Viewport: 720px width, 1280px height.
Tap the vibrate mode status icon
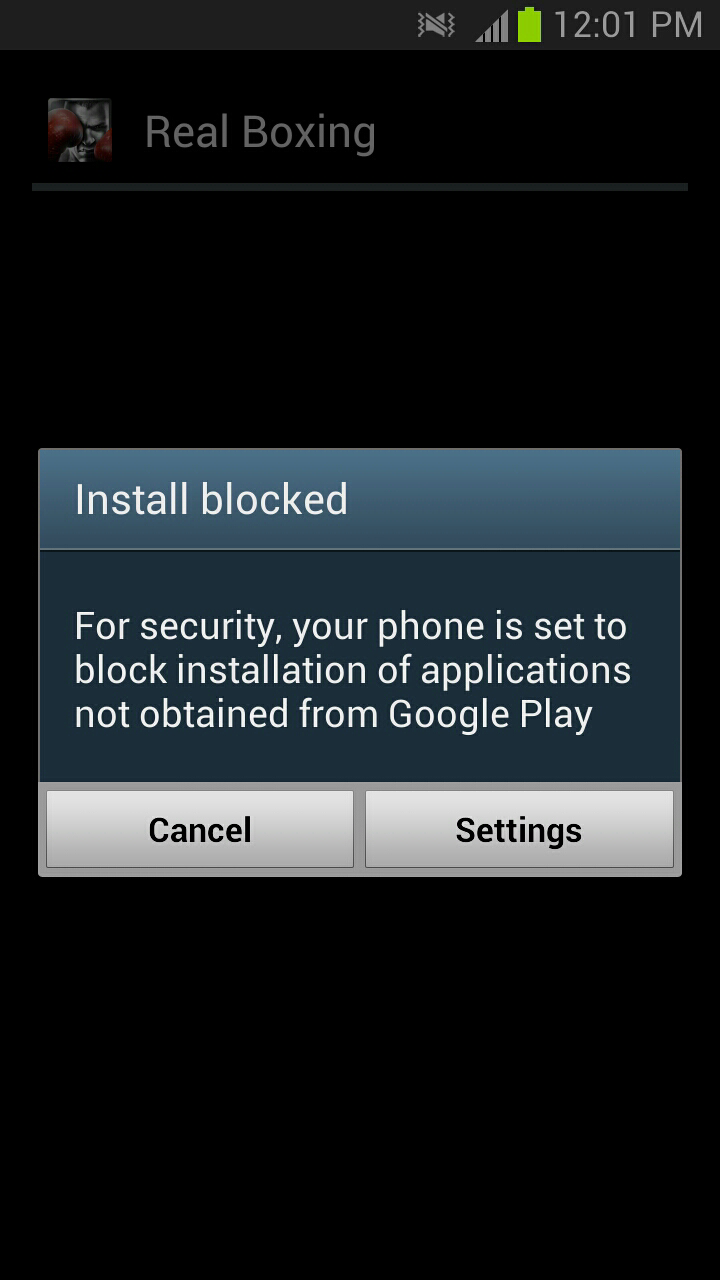(436, 25)
